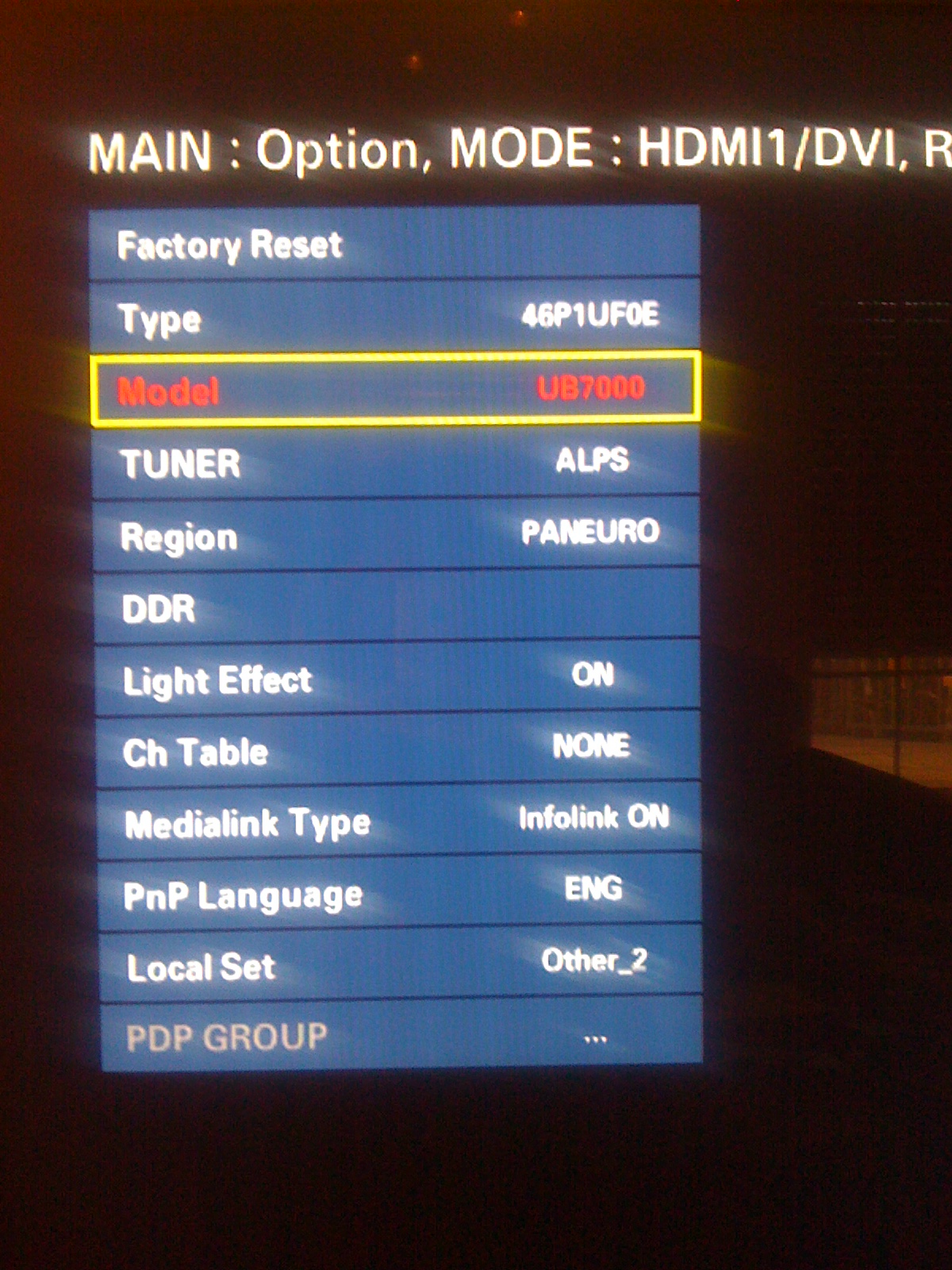
Task: Click the Model value UB7000
Action: coord(591,388)
